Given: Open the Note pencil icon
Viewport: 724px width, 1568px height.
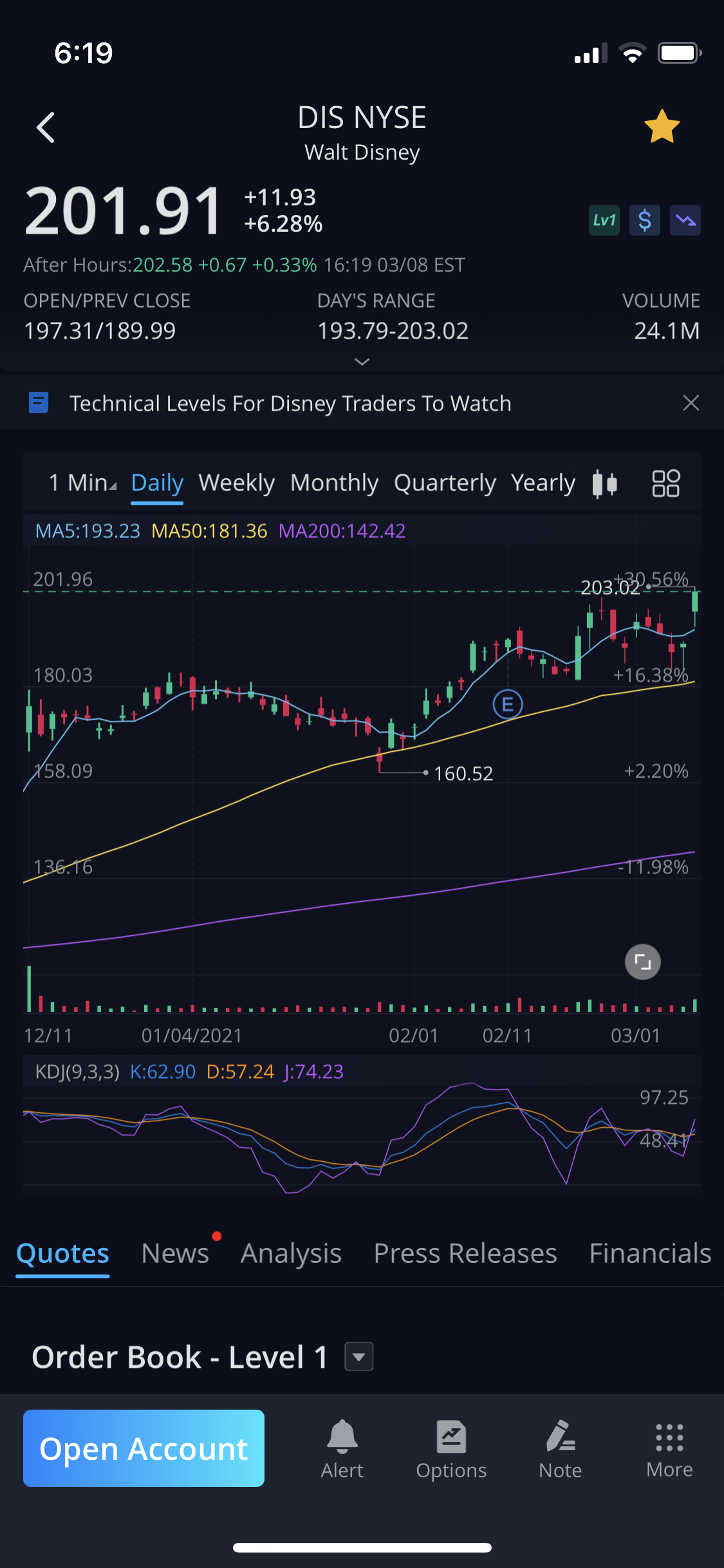Looking at the screenshot, I should click(560, 1448).
